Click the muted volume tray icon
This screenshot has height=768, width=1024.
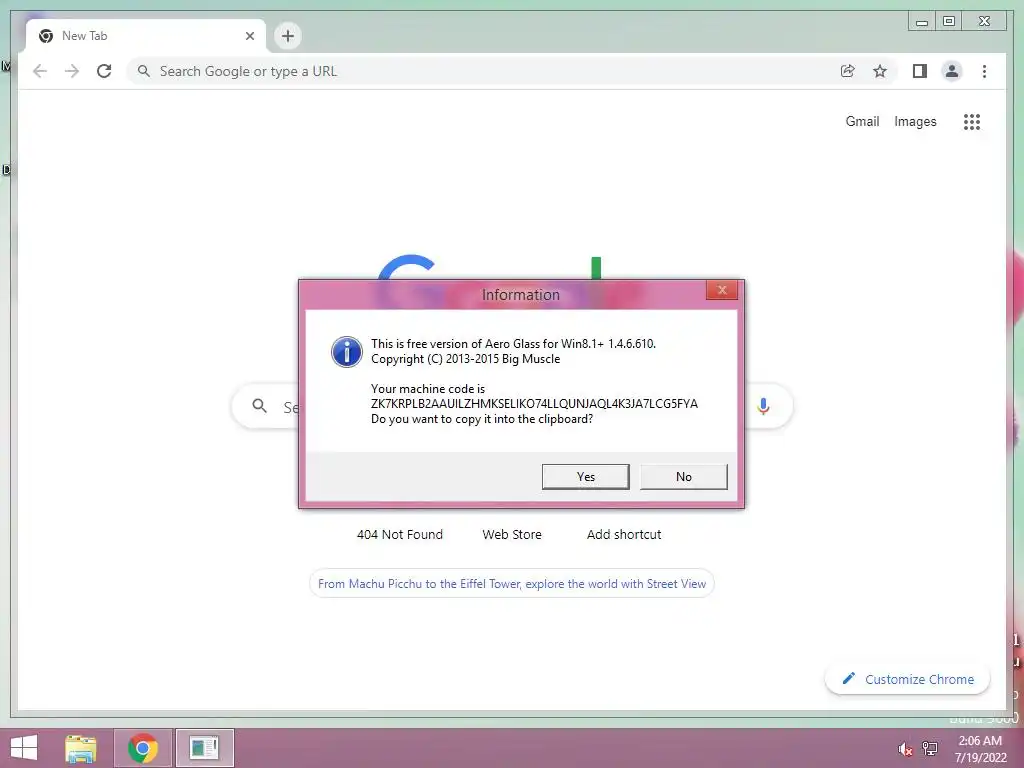[x=905, y=749]
